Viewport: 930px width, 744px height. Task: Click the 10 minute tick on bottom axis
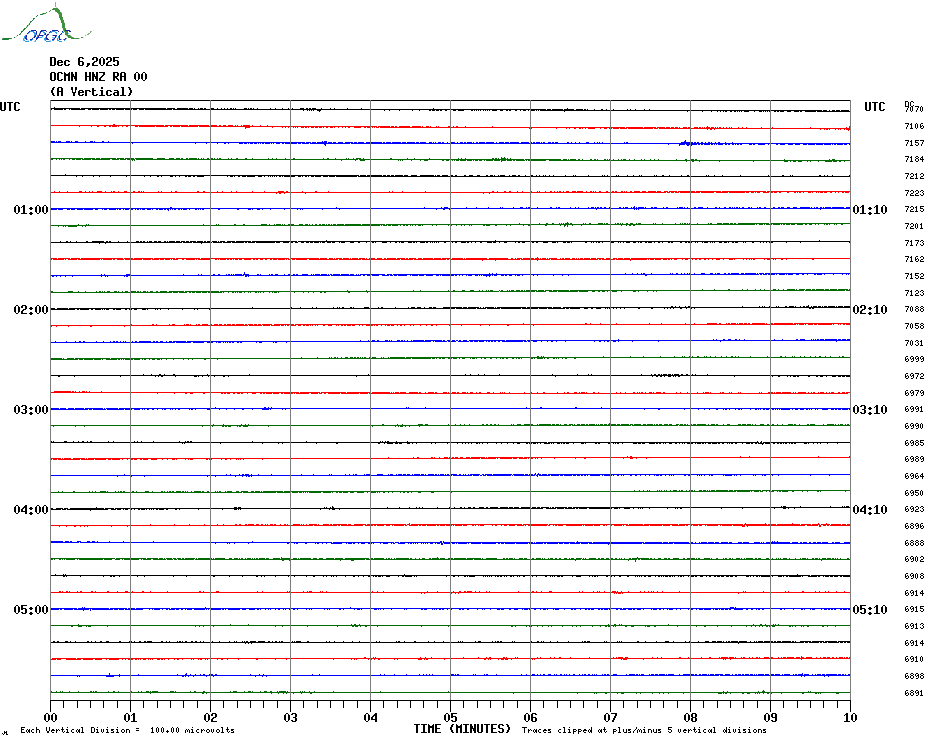pos(849,717)
